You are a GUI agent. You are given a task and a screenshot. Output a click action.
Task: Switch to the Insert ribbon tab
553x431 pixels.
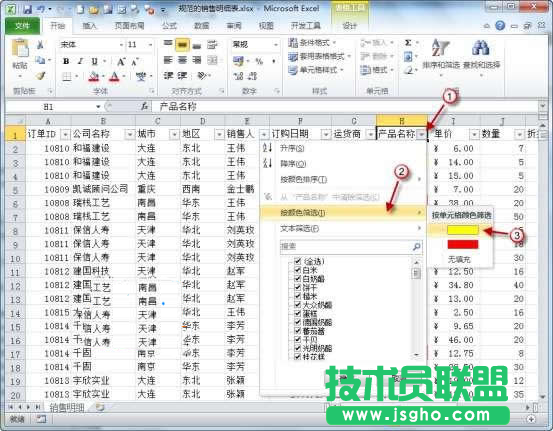tap(89, 26)
